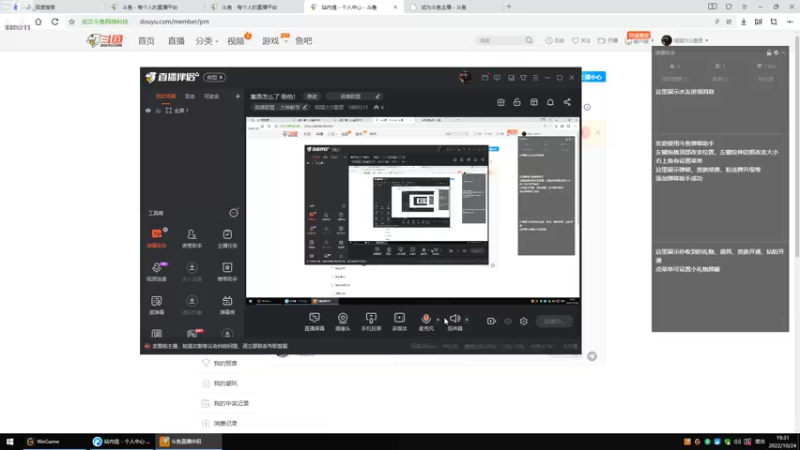800x450 pixels.
Task: Click the shop icon in stream header
Action: [501, 102]
